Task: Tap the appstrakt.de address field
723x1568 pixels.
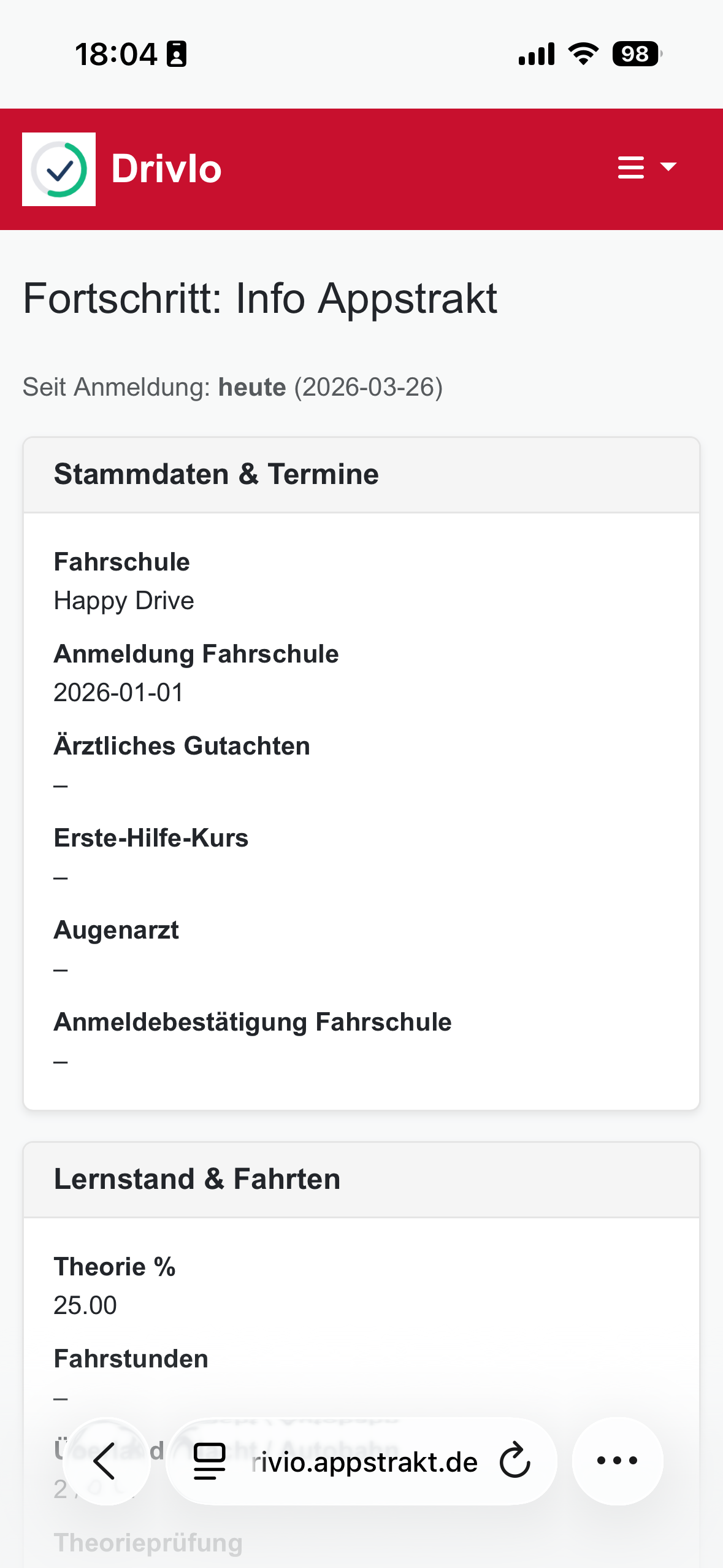Action: click(365, 1462)
